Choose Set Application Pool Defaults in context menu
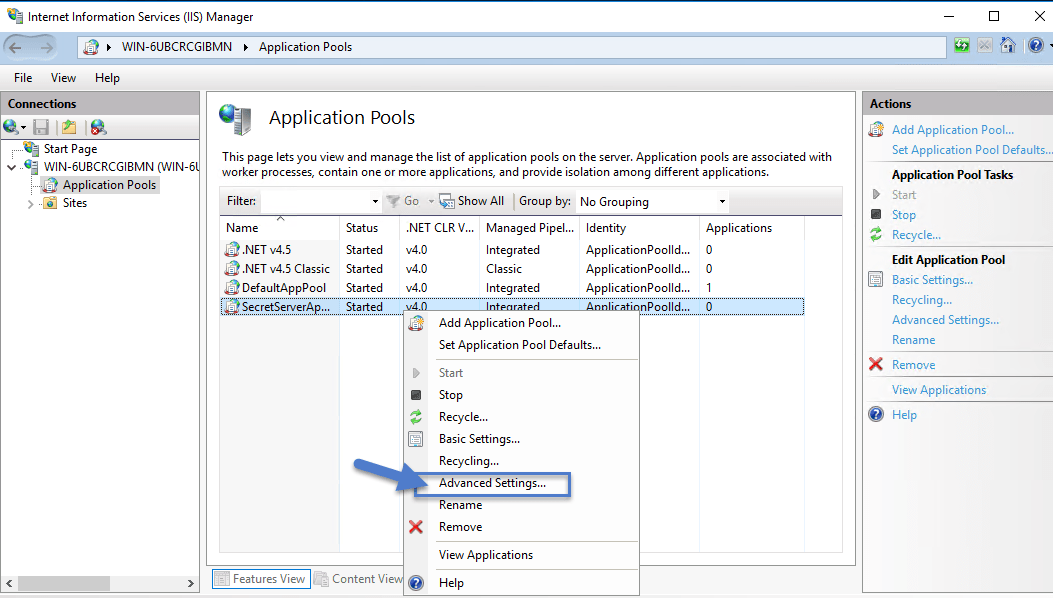 point(520,345)
